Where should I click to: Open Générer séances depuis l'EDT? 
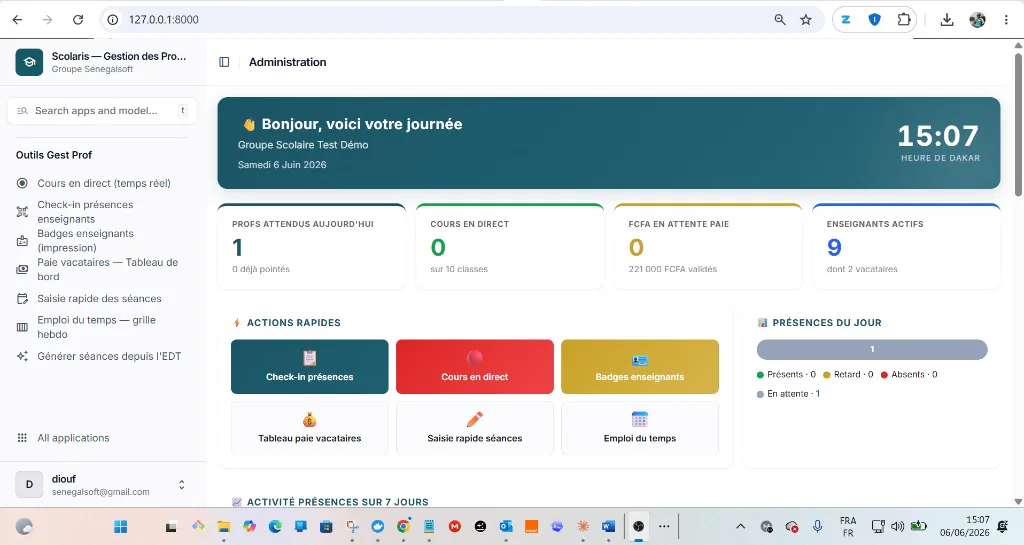[x=109, y=356]
